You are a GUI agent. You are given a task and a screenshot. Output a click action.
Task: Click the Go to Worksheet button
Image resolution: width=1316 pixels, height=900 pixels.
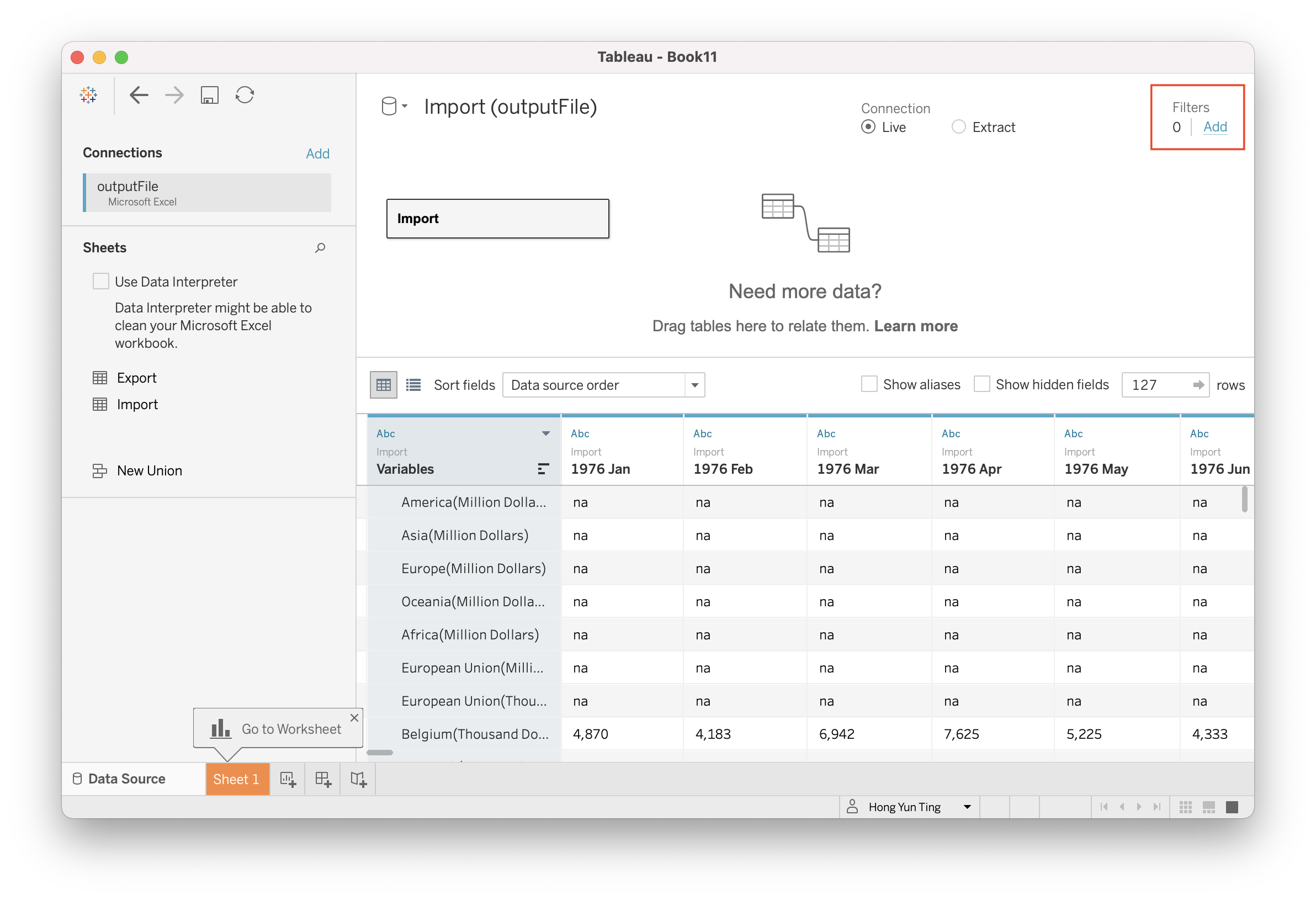[278, 729]
